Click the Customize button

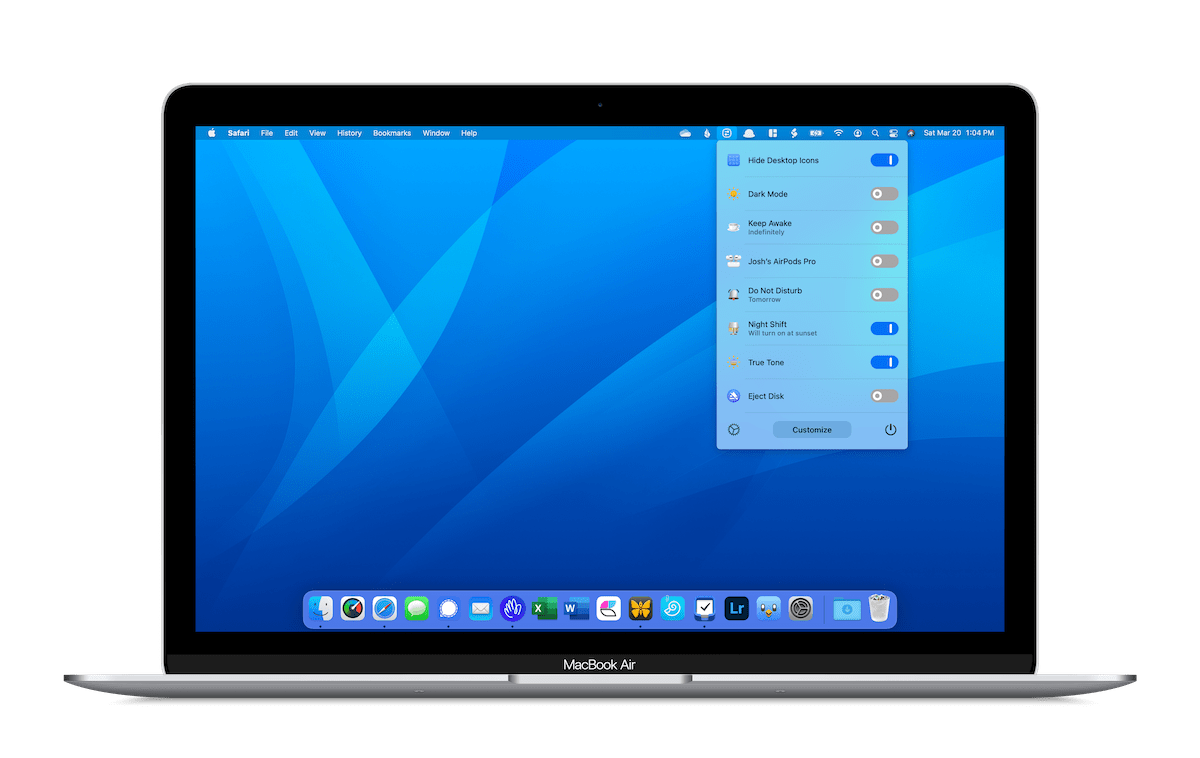click(812, 430)
